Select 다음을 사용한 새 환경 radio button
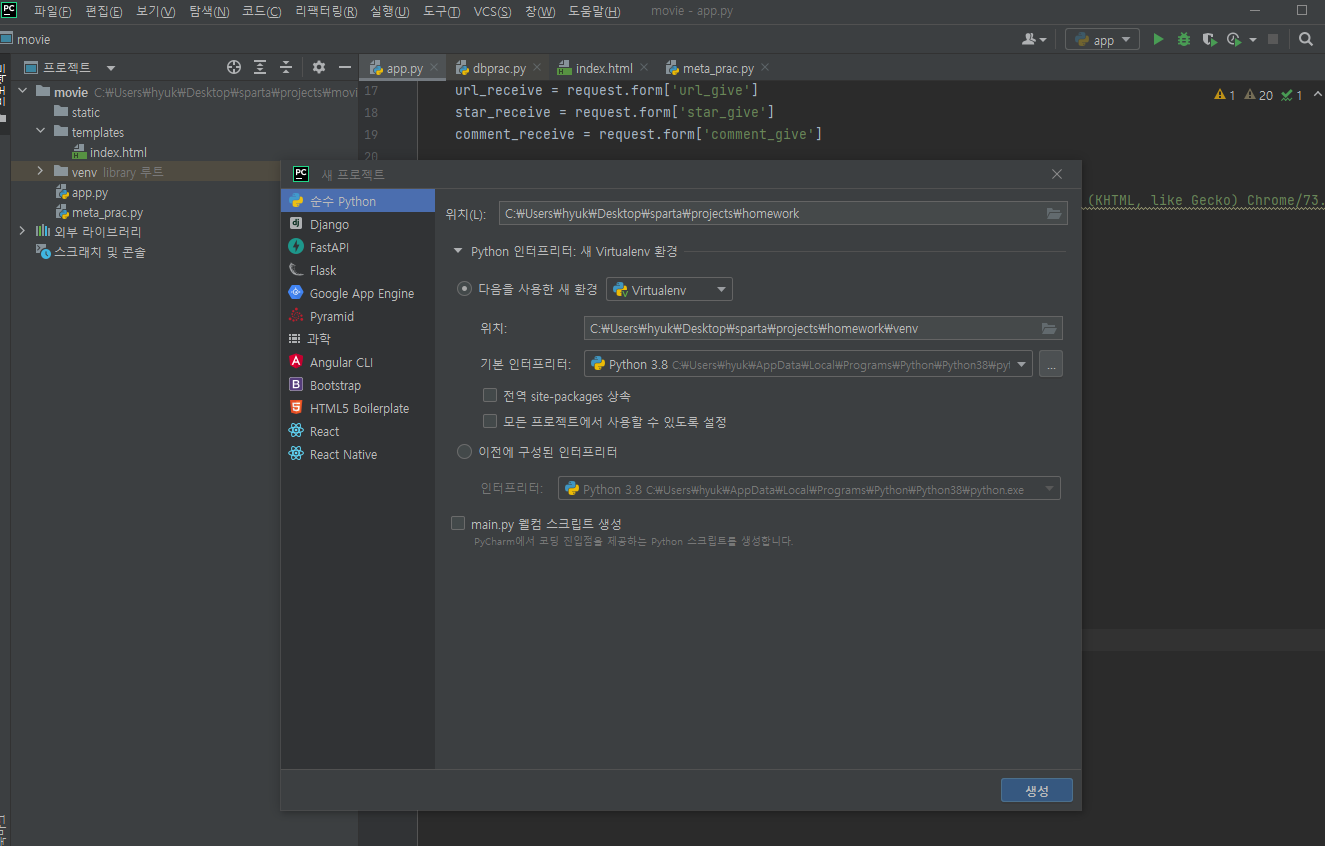 click(464, 289)
